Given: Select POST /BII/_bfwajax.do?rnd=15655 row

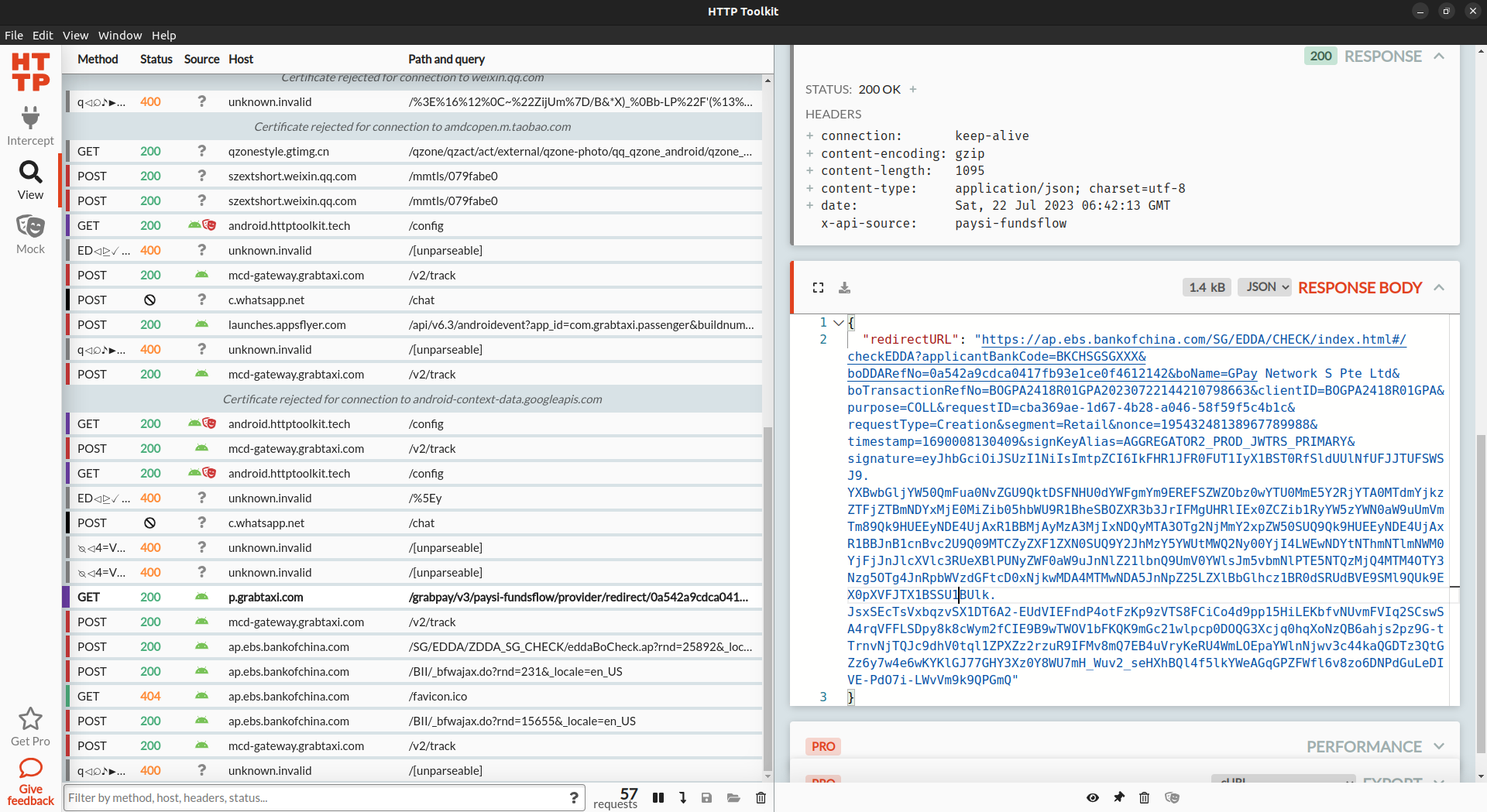Looking at the screenshot, I should point(412,721).
